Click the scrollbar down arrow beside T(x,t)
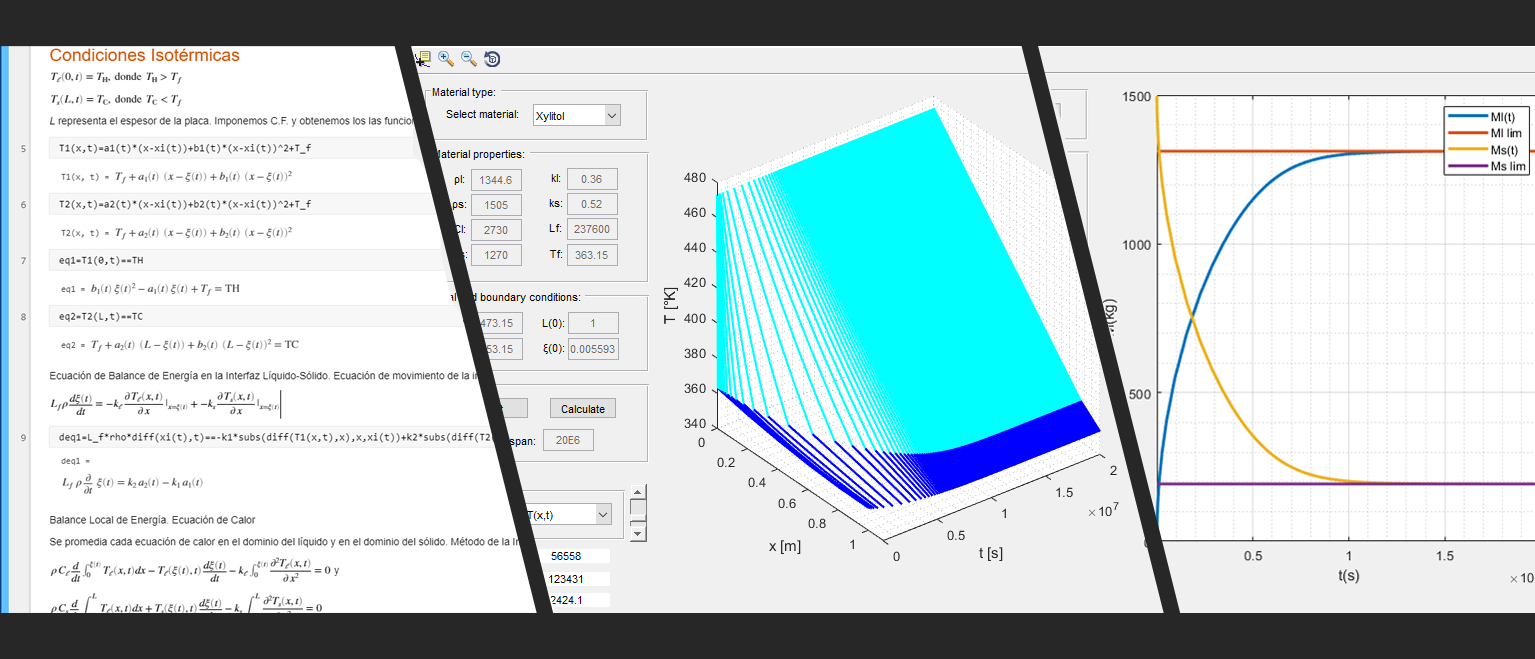The image size is (1535, 659). (x=637, y=535)
